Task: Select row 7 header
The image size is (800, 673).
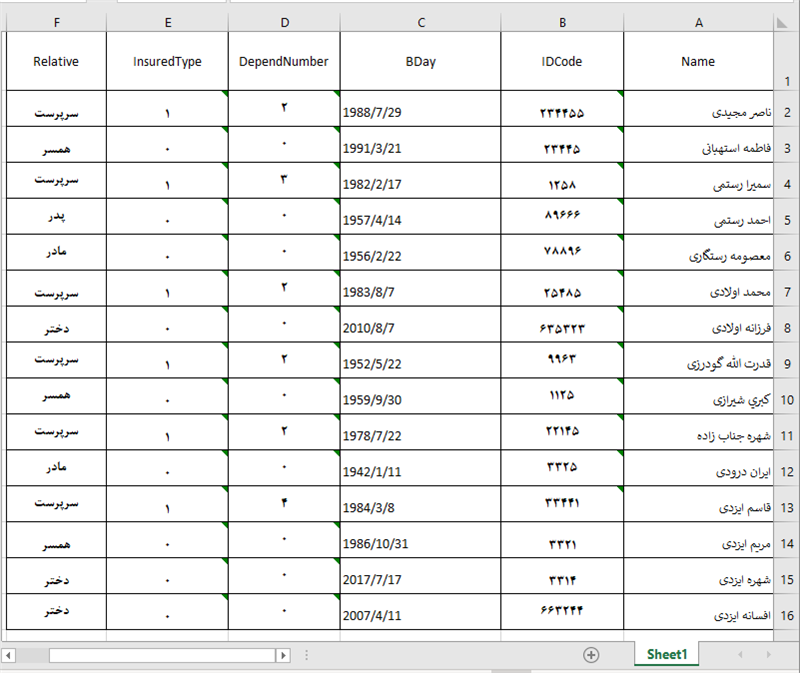Action: [787, 294]
